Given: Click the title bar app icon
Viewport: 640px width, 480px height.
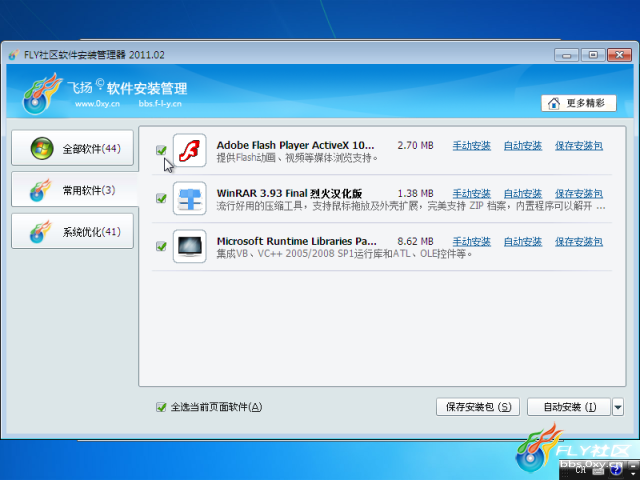Looking at the screenshot, I should click(13, 55).
